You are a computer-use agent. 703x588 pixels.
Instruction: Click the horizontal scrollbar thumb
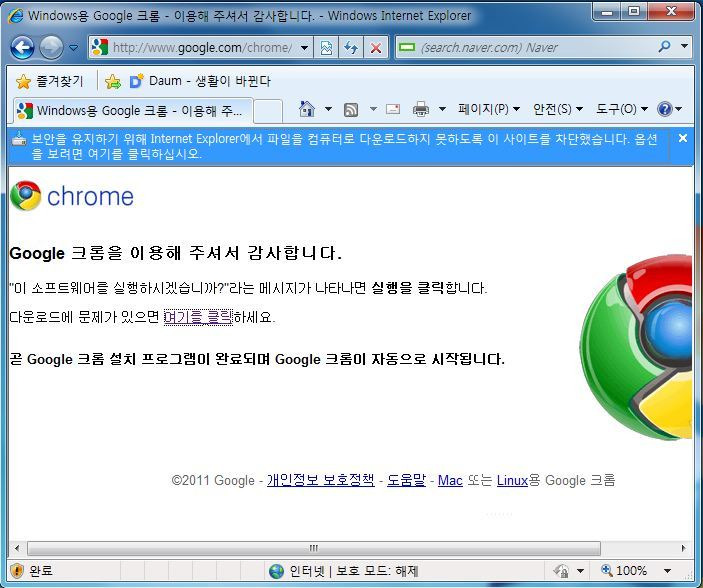314,548
